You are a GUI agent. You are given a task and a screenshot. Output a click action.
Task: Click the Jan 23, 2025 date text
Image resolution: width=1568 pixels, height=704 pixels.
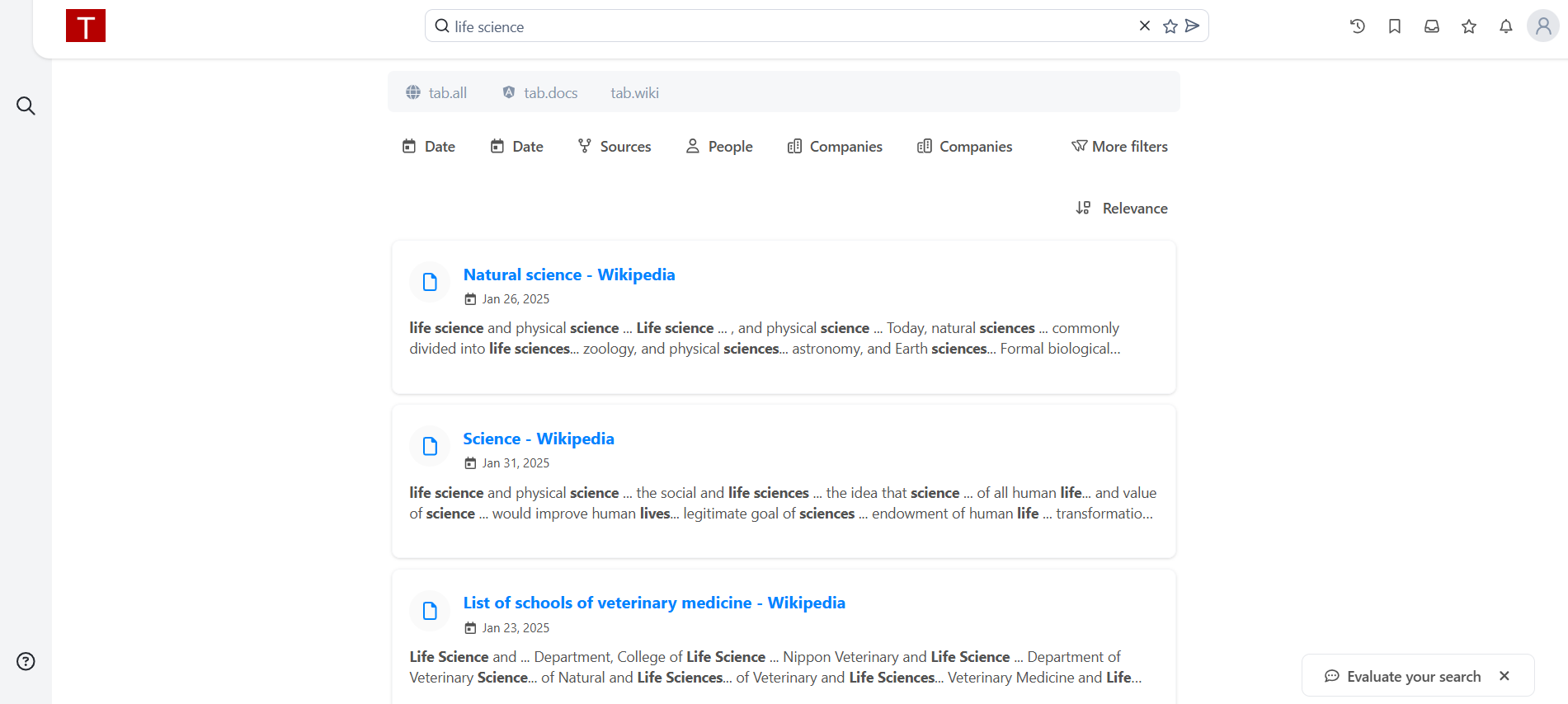pyautogui.click(x=516, y=627)
